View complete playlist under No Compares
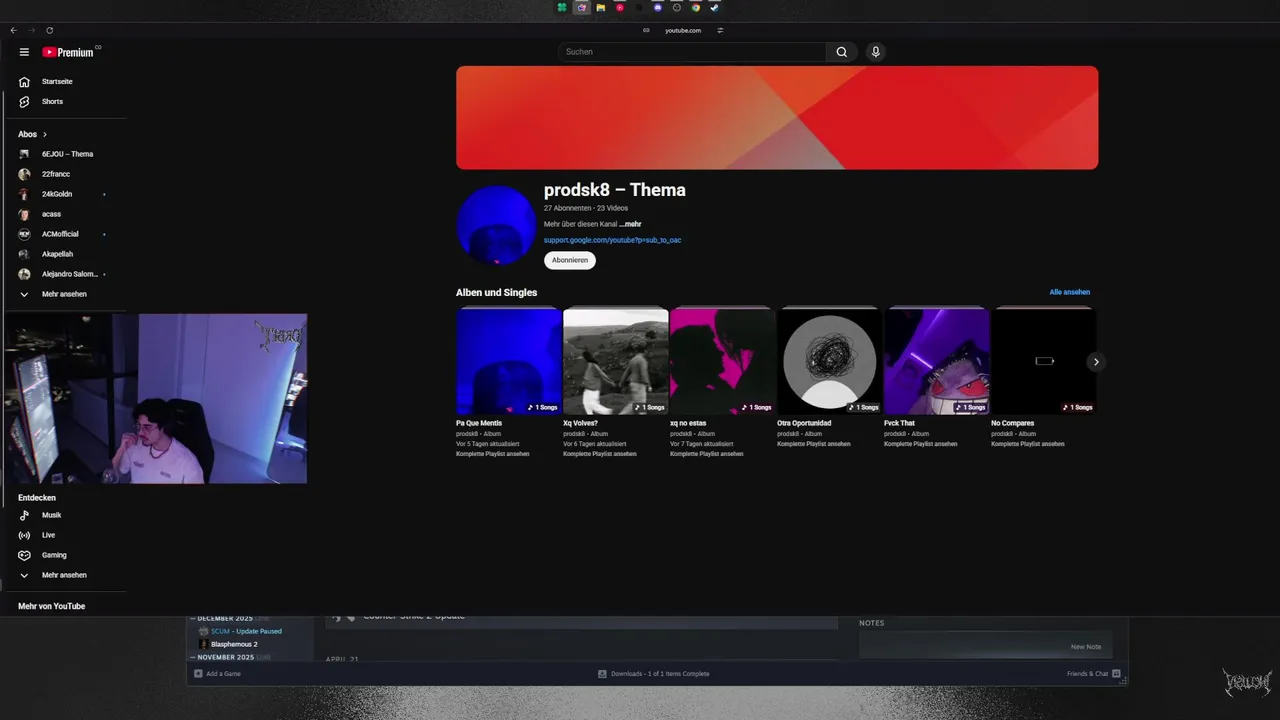 coord(1028,444)
